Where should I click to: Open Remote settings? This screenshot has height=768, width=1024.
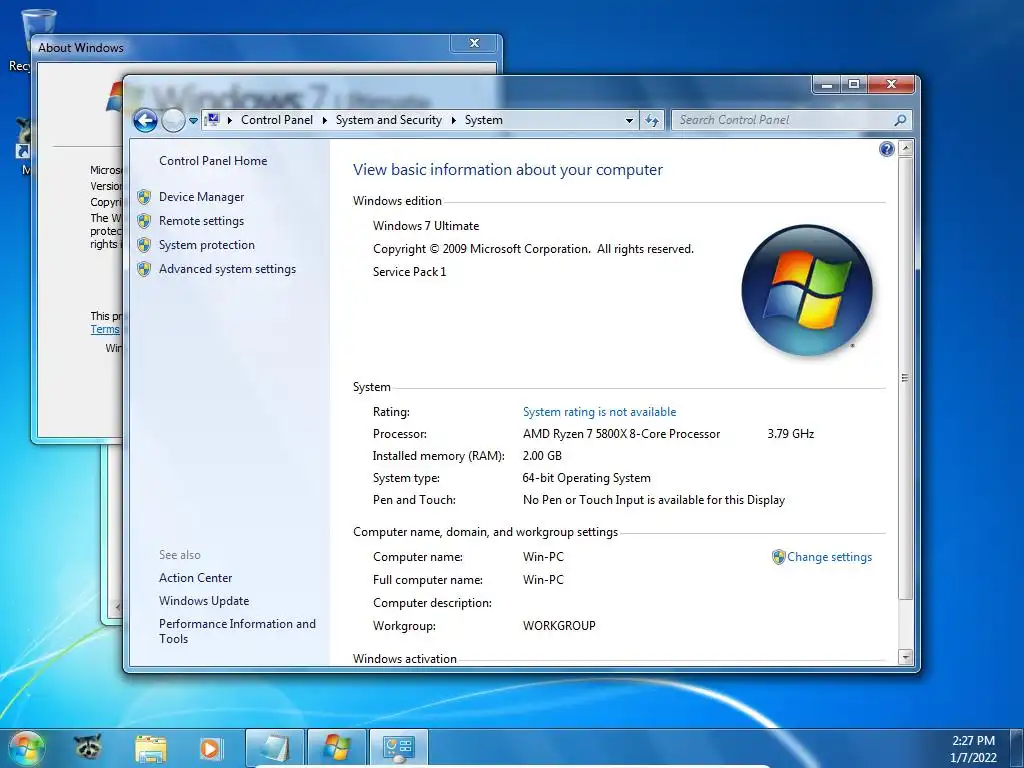(x=201, y=221)
